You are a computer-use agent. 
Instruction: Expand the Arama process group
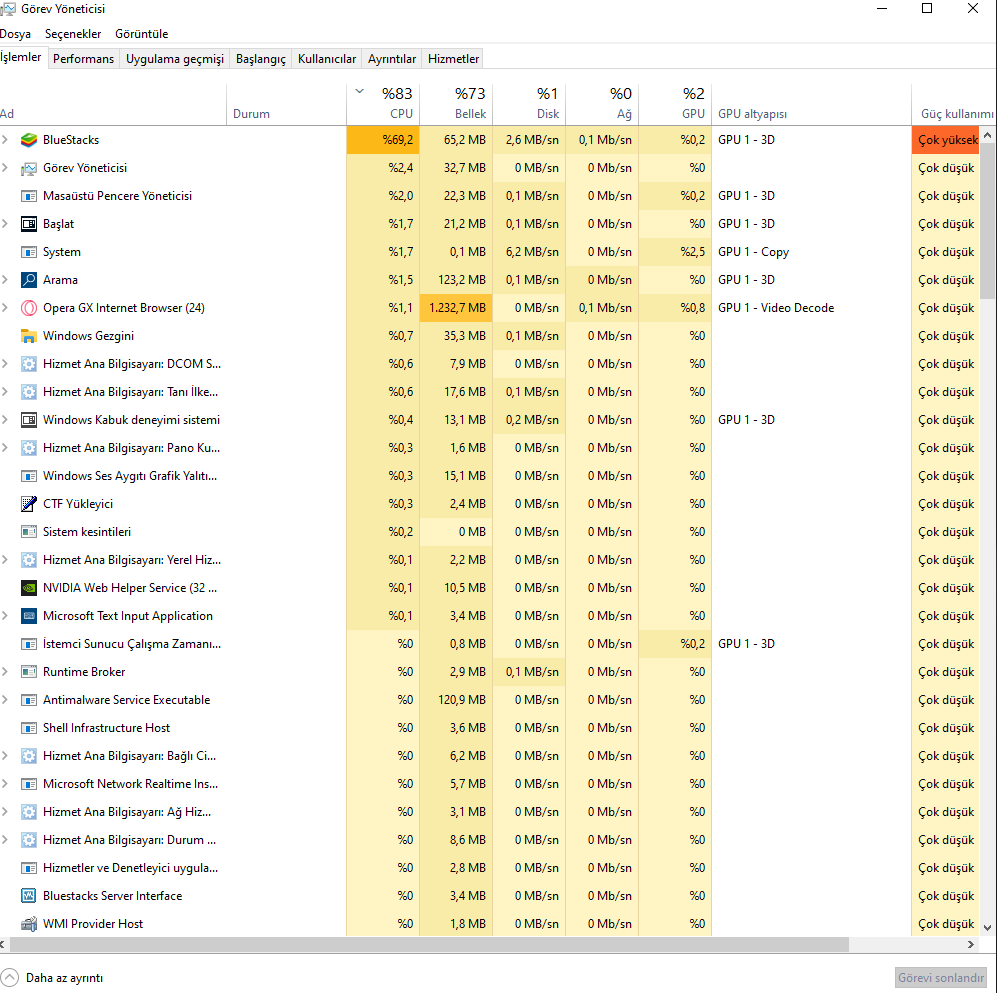[5, 279]
